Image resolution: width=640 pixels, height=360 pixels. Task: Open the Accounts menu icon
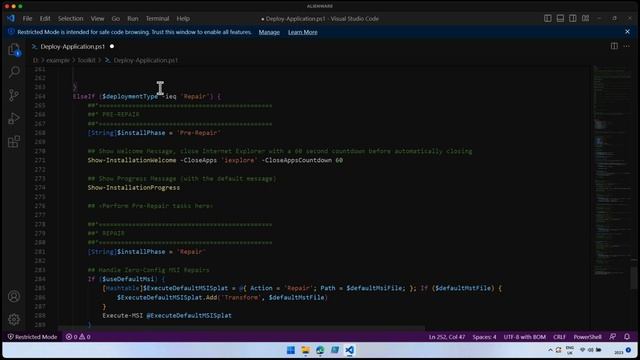[x=14, y=296]
